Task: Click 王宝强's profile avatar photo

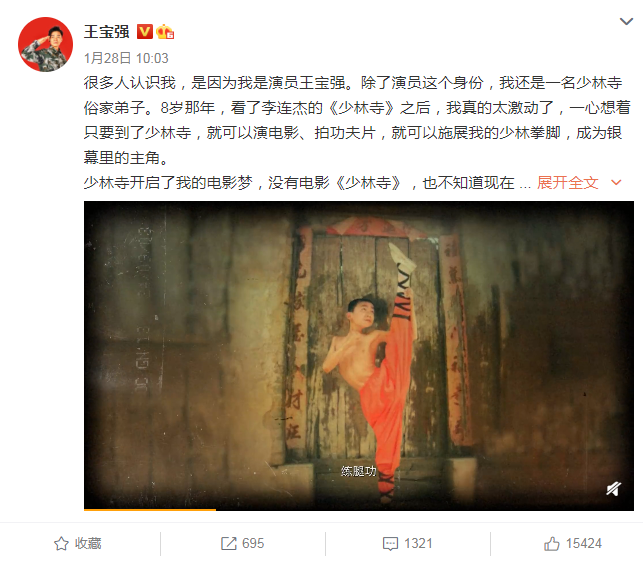Action: point(46,44)
